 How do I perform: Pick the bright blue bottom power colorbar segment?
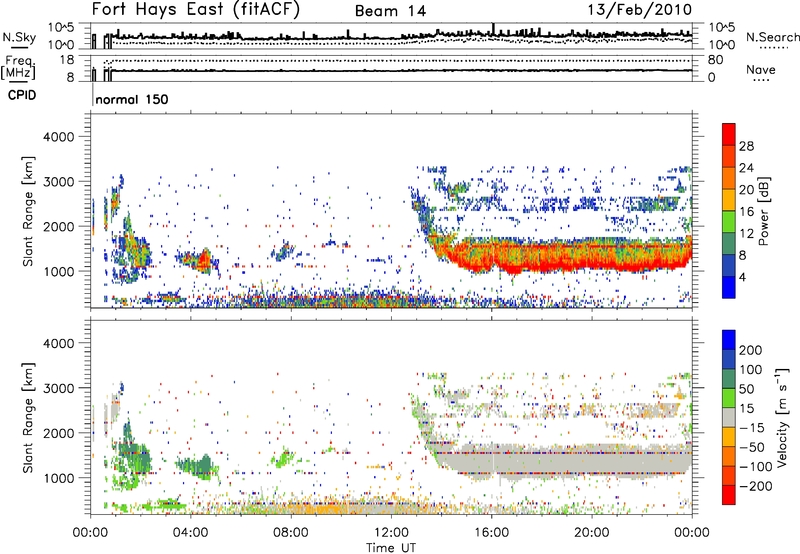729,288
